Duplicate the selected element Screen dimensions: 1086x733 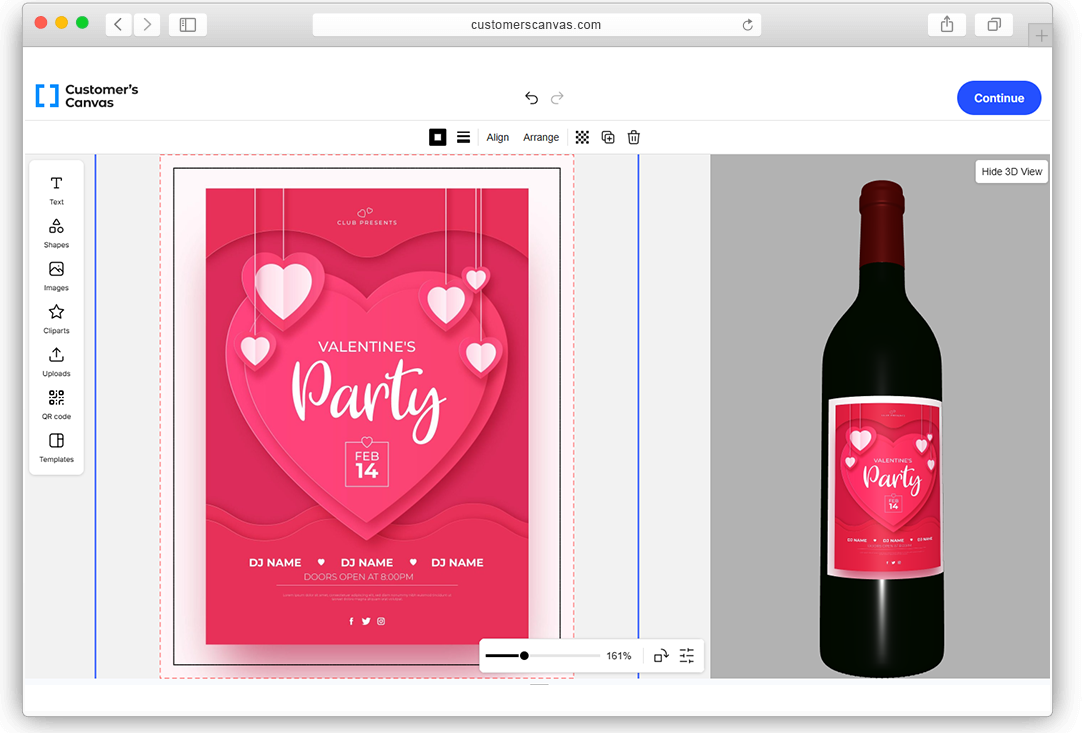[608, 138]
